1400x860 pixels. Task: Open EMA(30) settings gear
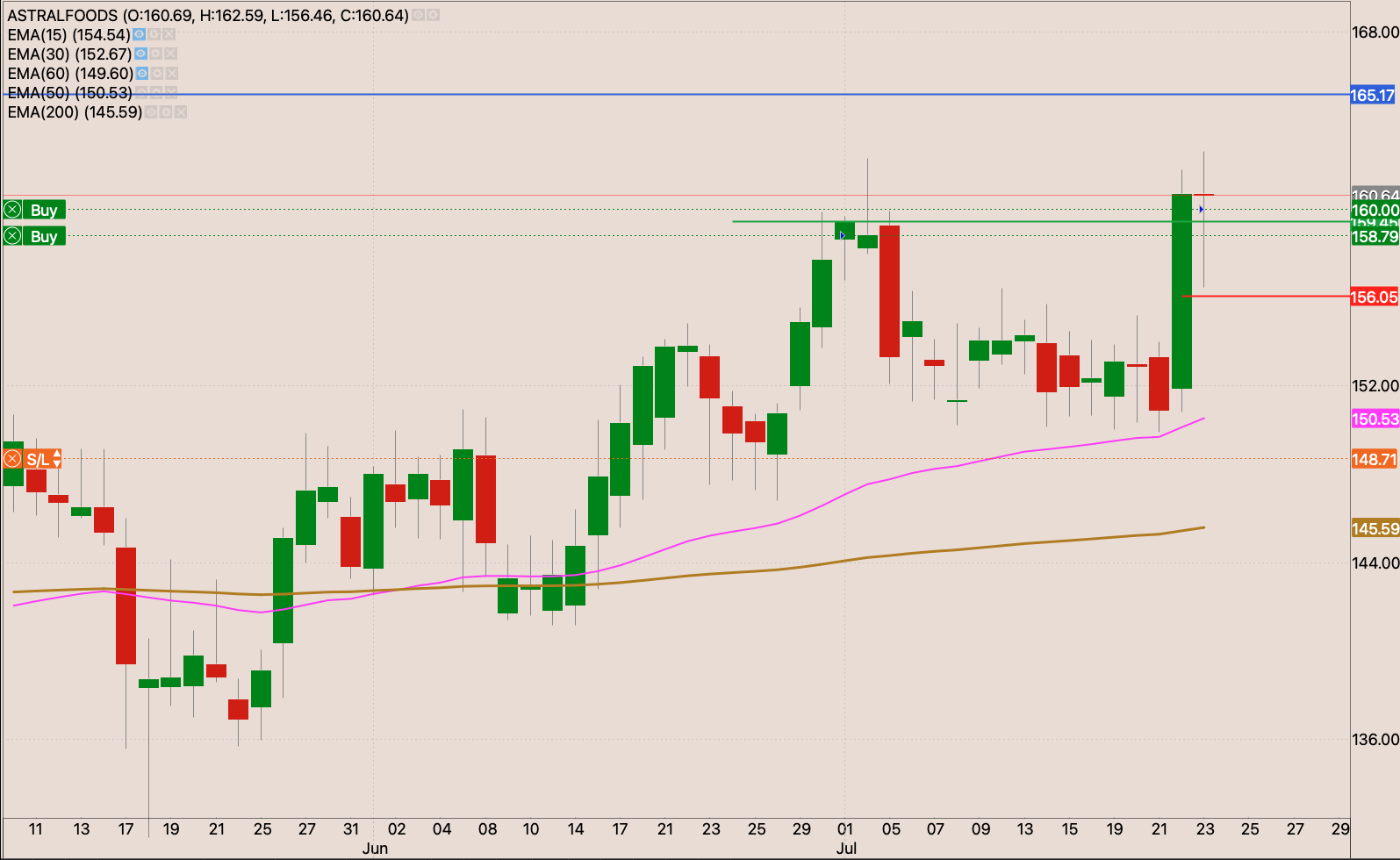point(155,54)
